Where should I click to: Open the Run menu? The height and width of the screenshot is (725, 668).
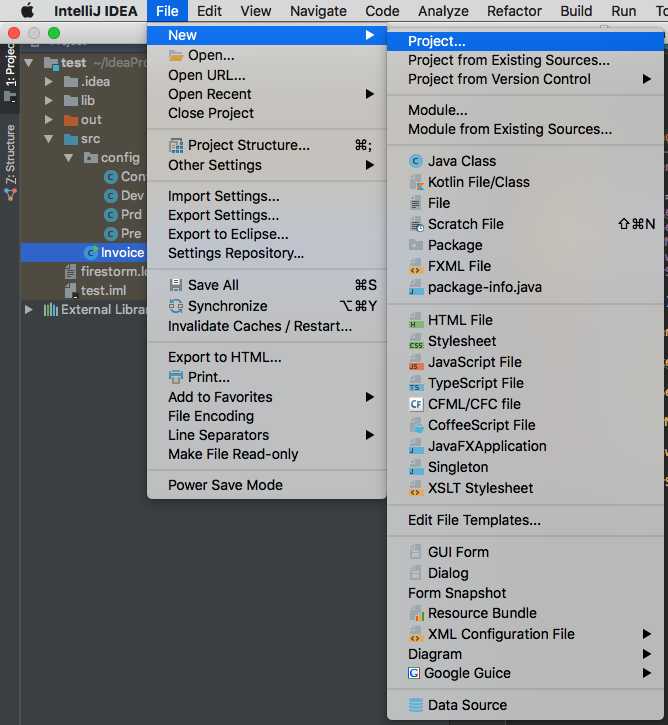[623, 11]
